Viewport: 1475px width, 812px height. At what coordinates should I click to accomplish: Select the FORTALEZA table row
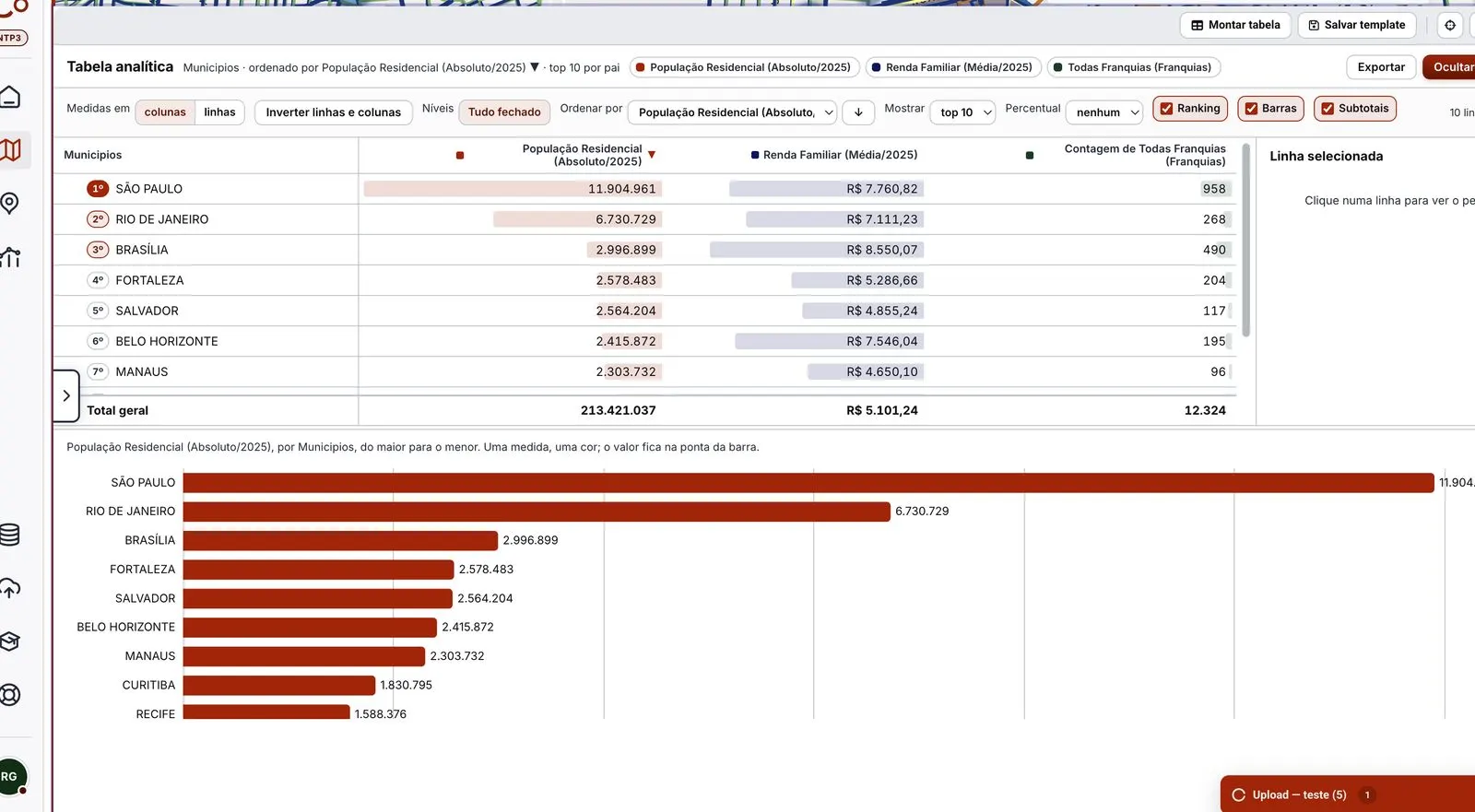[644, 280]
